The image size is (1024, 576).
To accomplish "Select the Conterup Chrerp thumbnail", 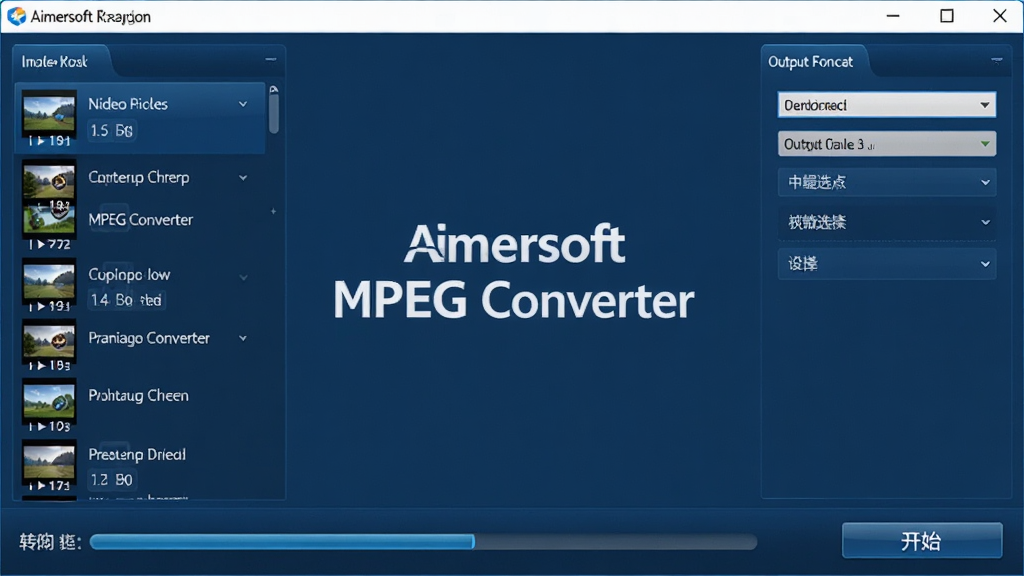I will pyautogui.click(x=49, y=179).
